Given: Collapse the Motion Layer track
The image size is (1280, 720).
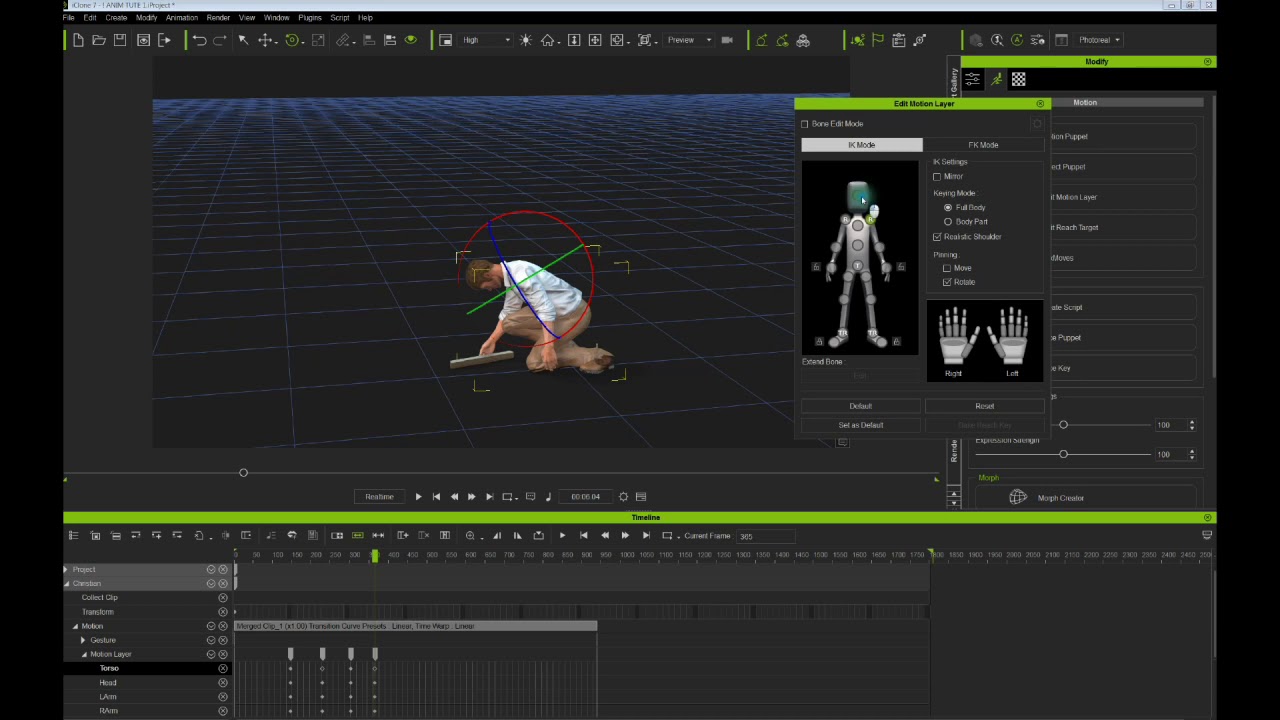Looking at the screenshot, I should 84,654.
